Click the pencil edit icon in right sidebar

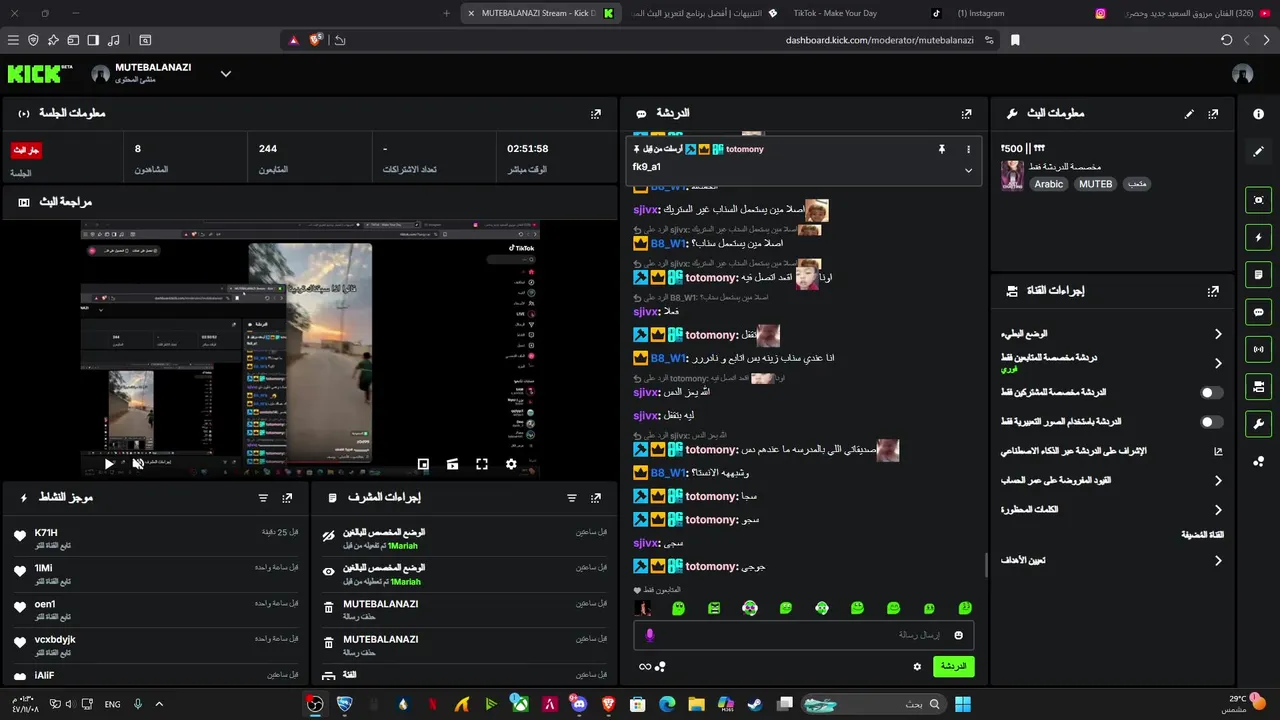(1258, 152)
